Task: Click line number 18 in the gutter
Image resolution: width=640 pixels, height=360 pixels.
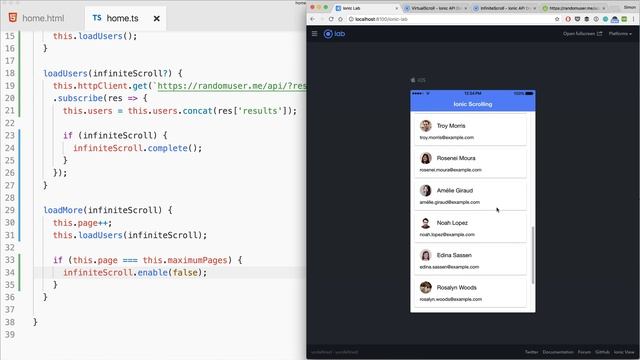Action: tap(10, 73)
